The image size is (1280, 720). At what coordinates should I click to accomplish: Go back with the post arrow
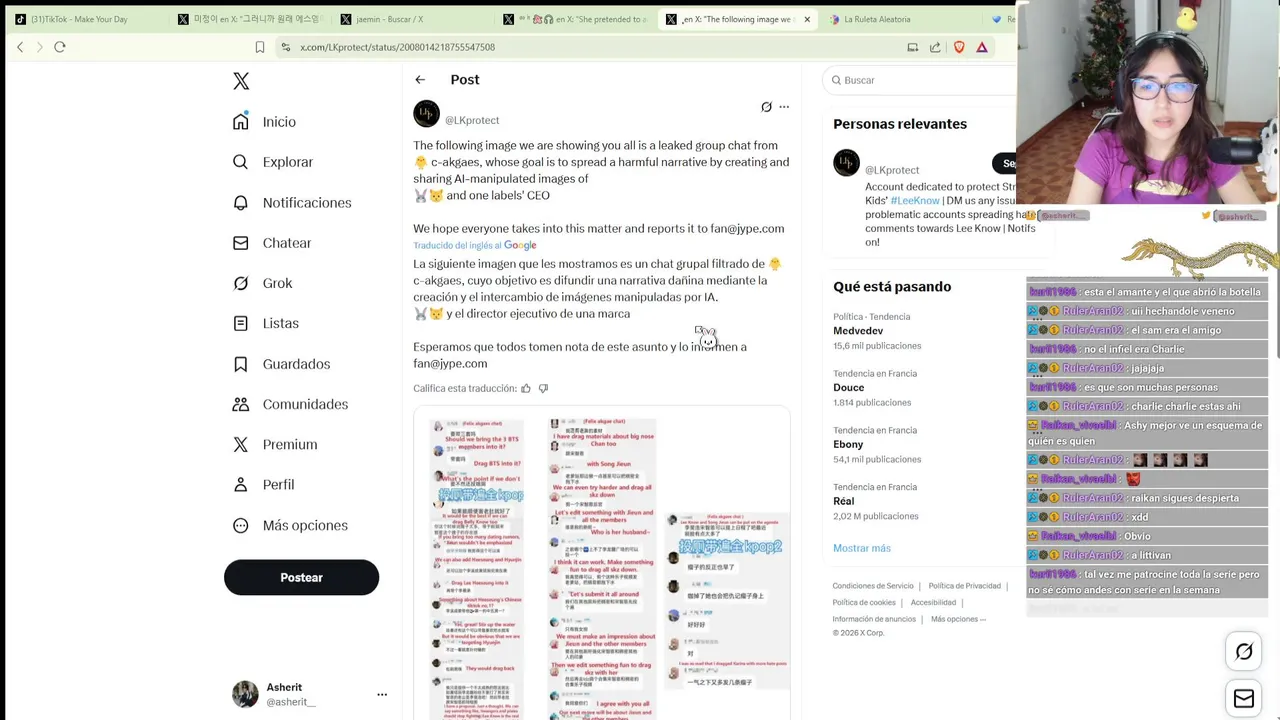click(420, 80)
